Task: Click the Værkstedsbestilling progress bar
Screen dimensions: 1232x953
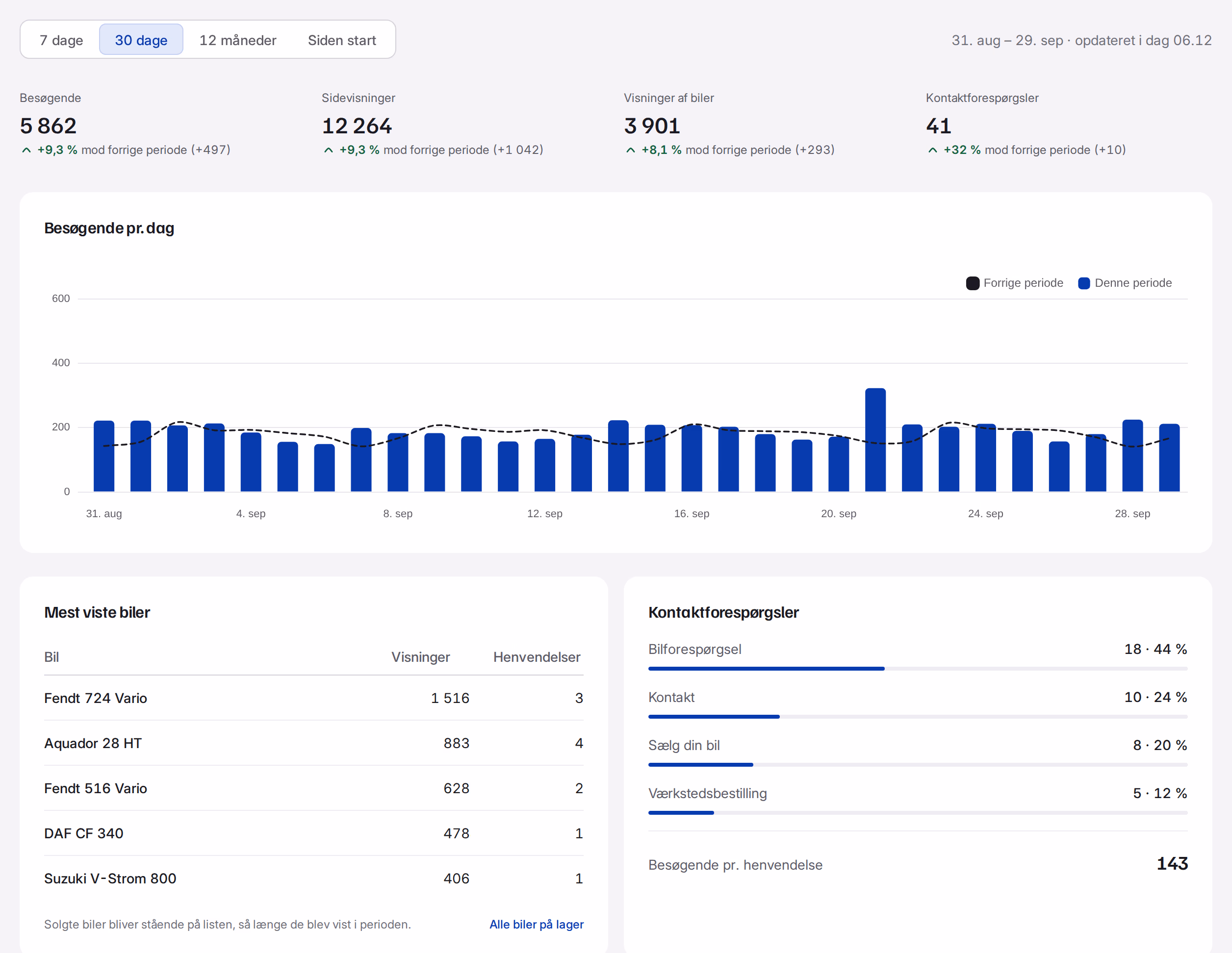Action: 918,813
